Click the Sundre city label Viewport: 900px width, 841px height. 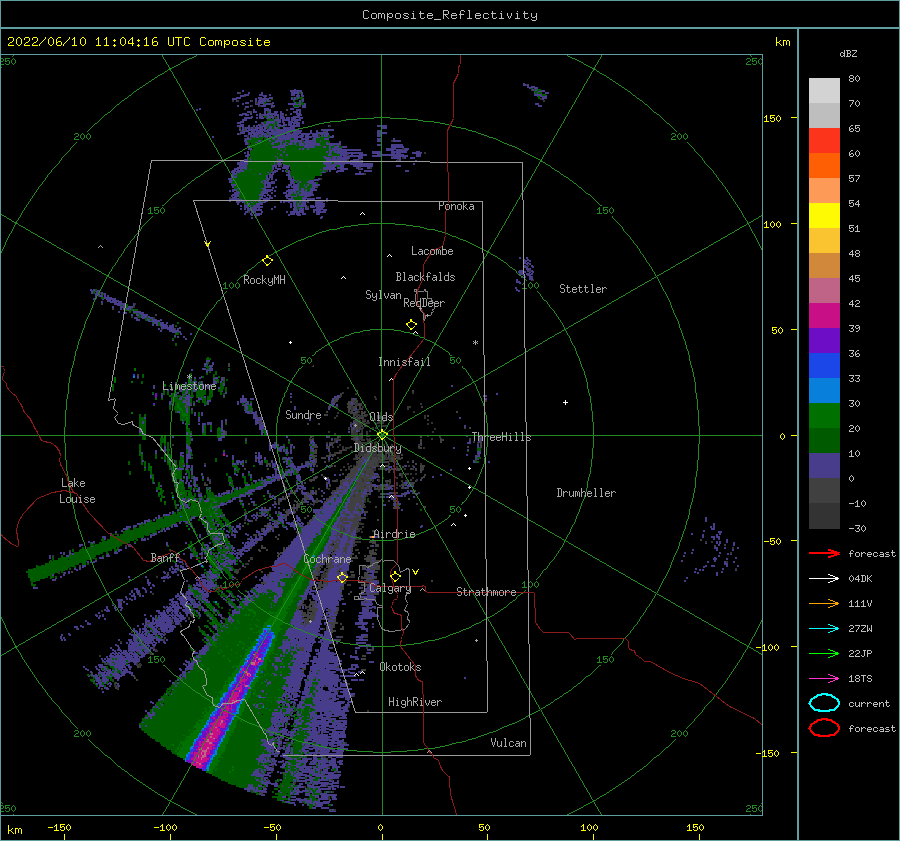coord(303,415)
